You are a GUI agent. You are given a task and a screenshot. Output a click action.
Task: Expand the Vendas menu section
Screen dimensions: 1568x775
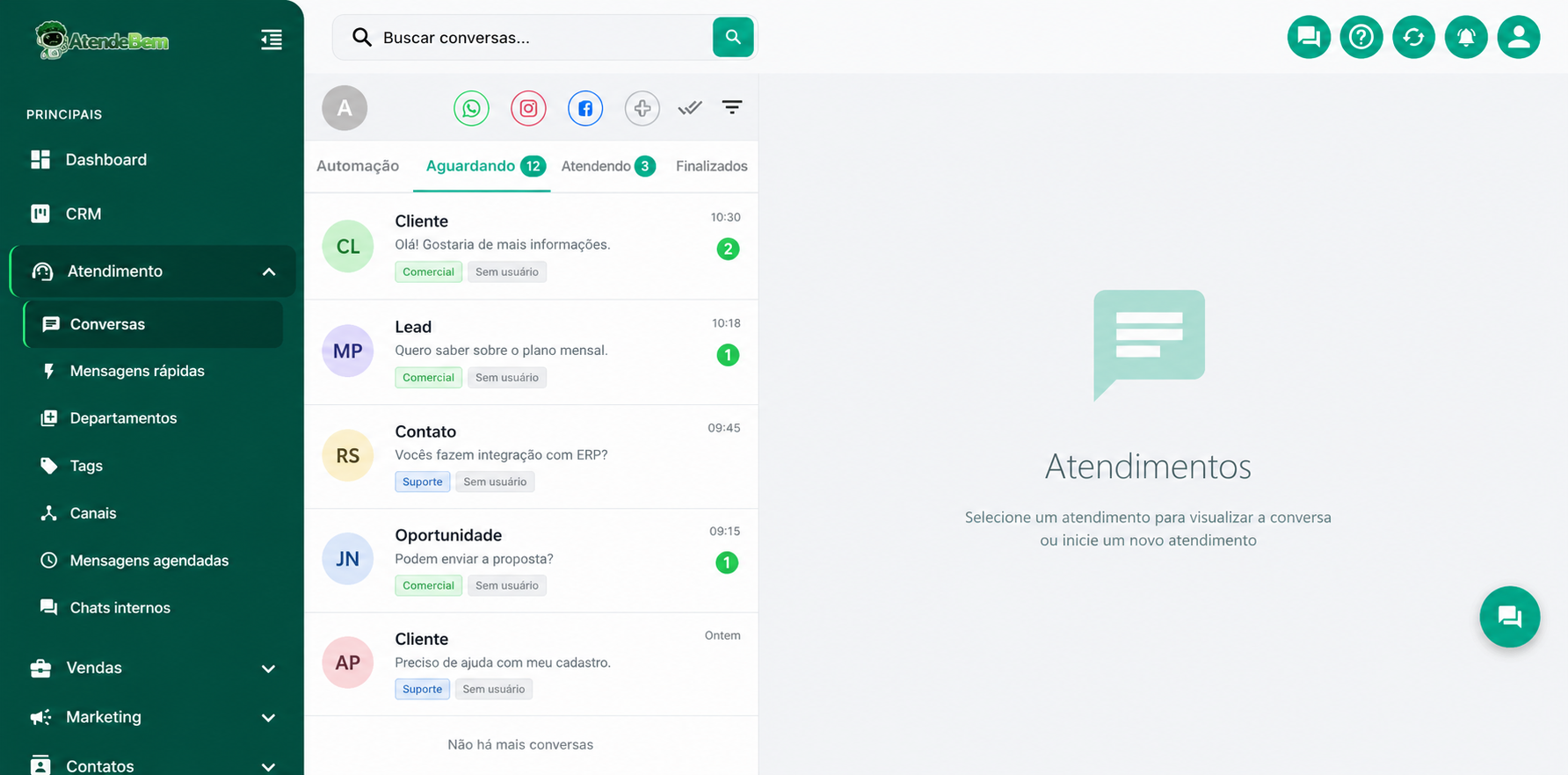[153, 668]
